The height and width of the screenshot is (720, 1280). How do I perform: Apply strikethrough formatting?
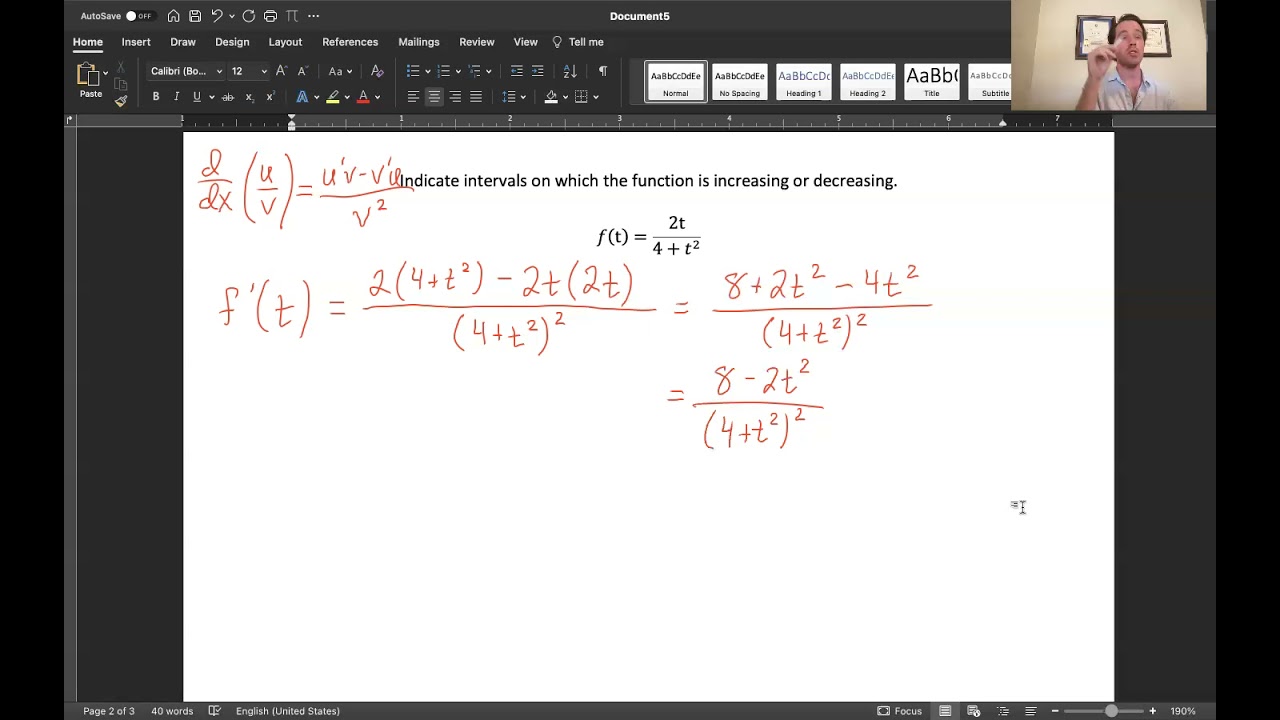coord(228,97)
